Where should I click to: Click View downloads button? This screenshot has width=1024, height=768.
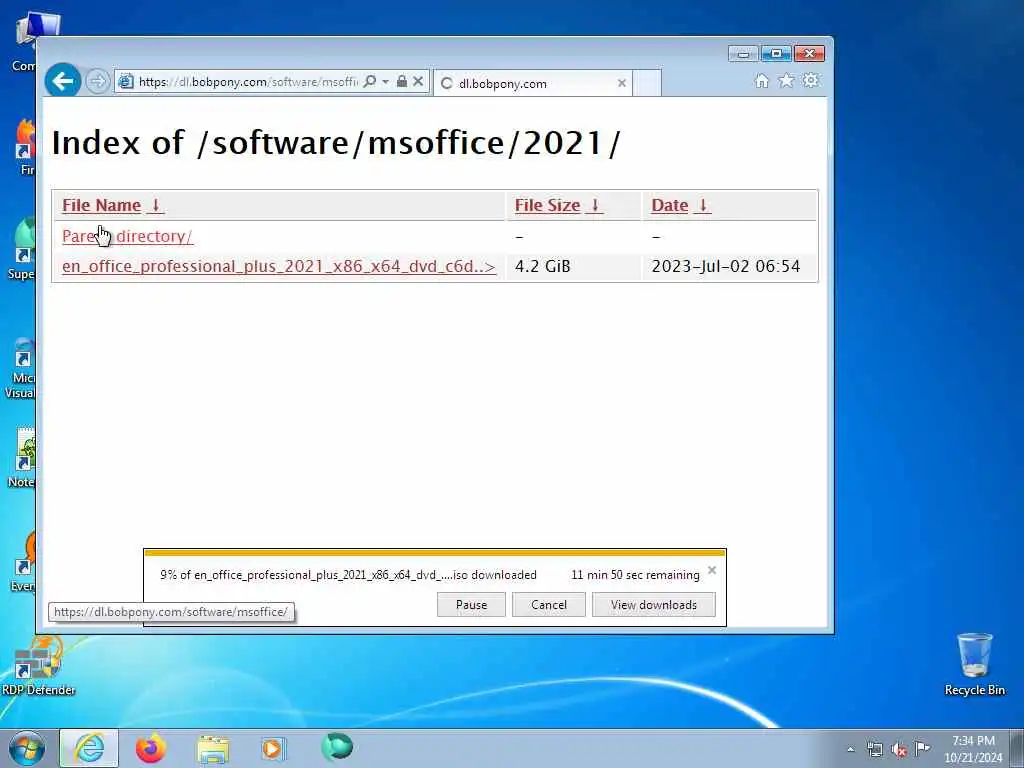point(654,605)
